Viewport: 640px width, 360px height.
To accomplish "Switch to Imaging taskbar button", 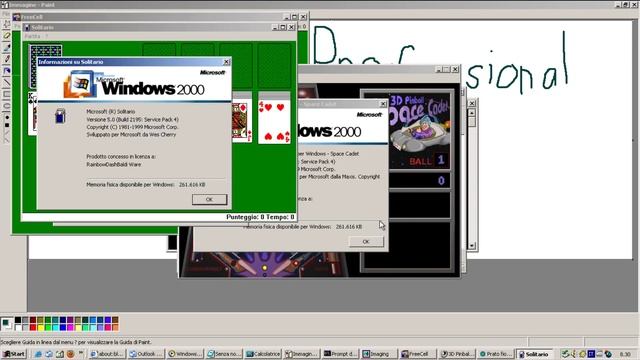I will [x=380, y=354].
